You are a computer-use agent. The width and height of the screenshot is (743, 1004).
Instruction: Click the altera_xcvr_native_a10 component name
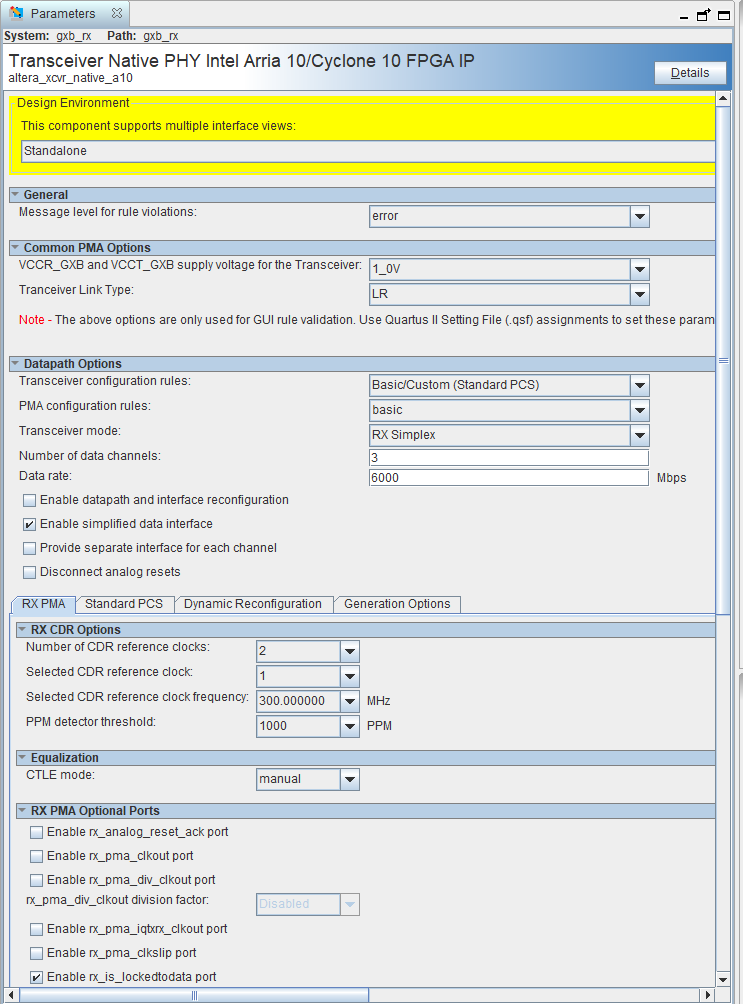coord(70,78)
